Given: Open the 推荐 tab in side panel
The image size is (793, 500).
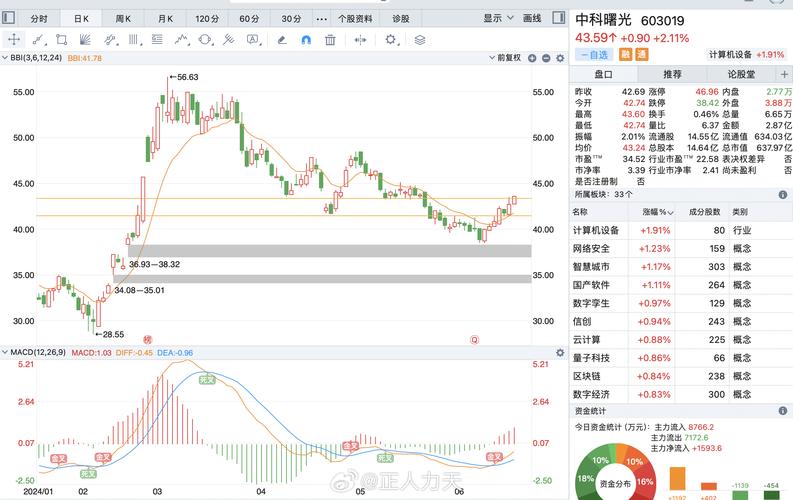Looking at the screenshot, I should 672,74.
